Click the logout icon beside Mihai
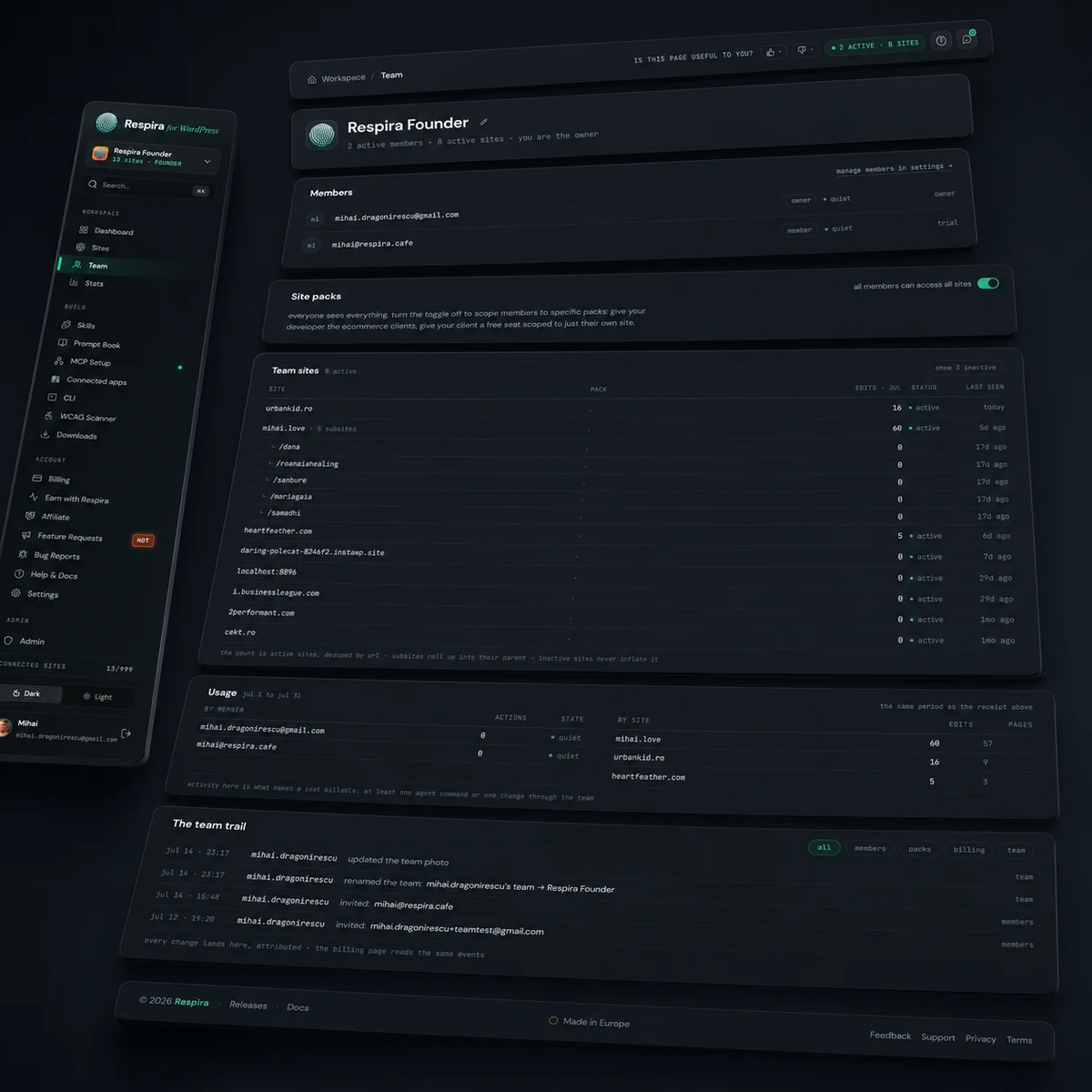The height and width of the screenshot is (1092, 1092). pos(126,733)
